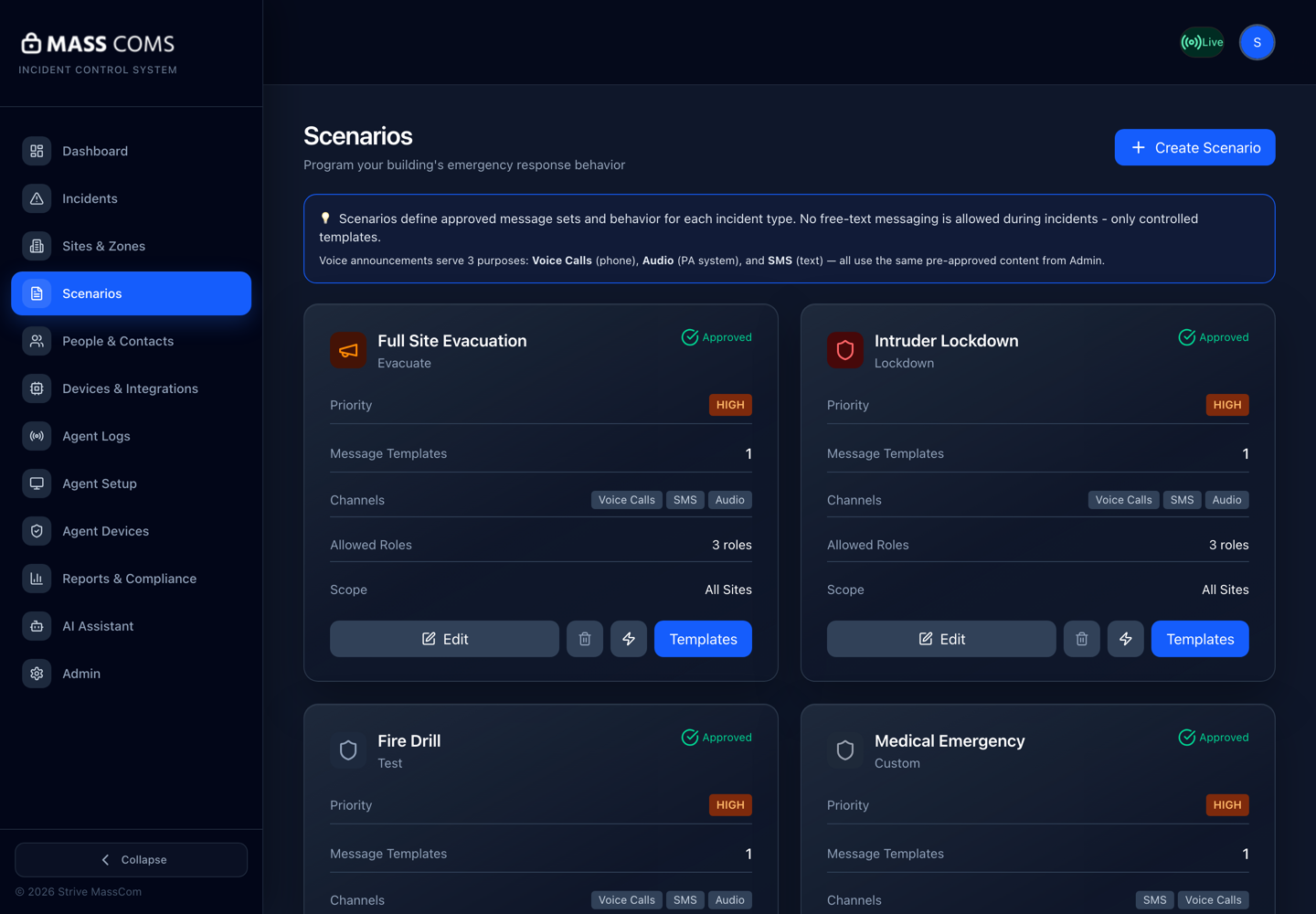Navigate to Incidents page
The height and width of the screenshot is (914, 1316).
click(x=132, y=198)
